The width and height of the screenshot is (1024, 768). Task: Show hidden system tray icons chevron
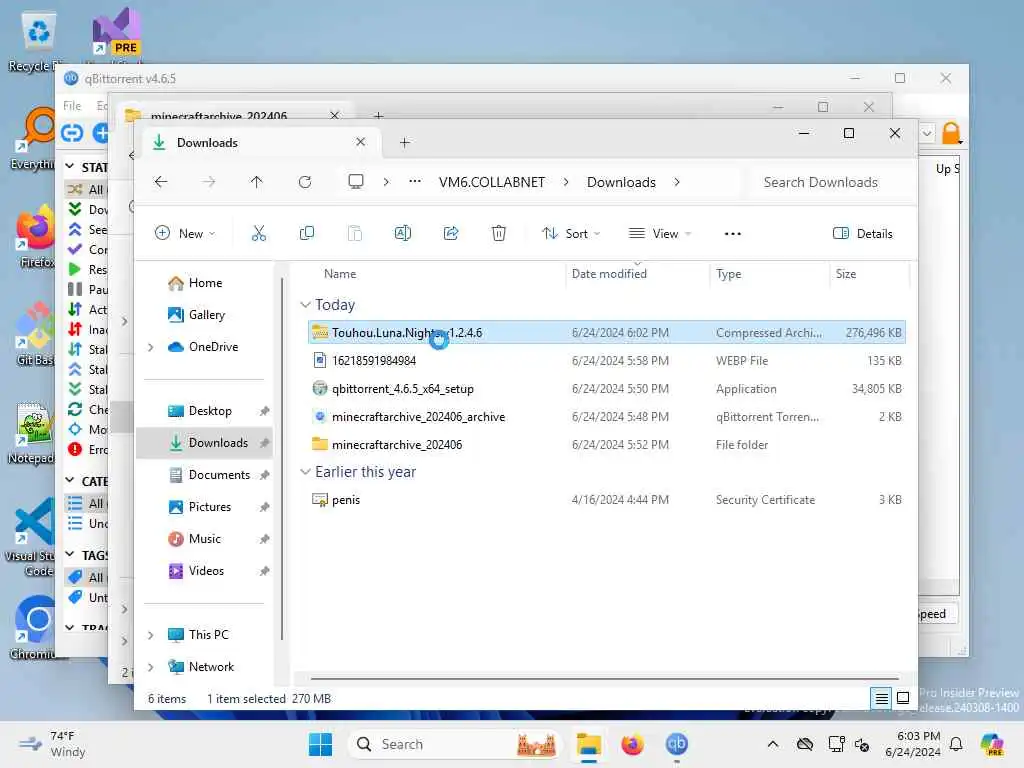pos(773,744)
